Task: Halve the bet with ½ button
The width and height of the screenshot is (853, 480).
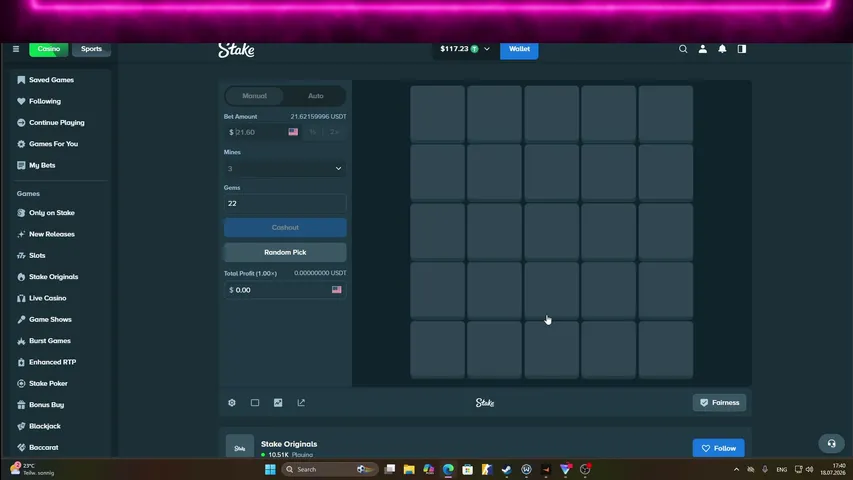Action: (x=312, y=132)
